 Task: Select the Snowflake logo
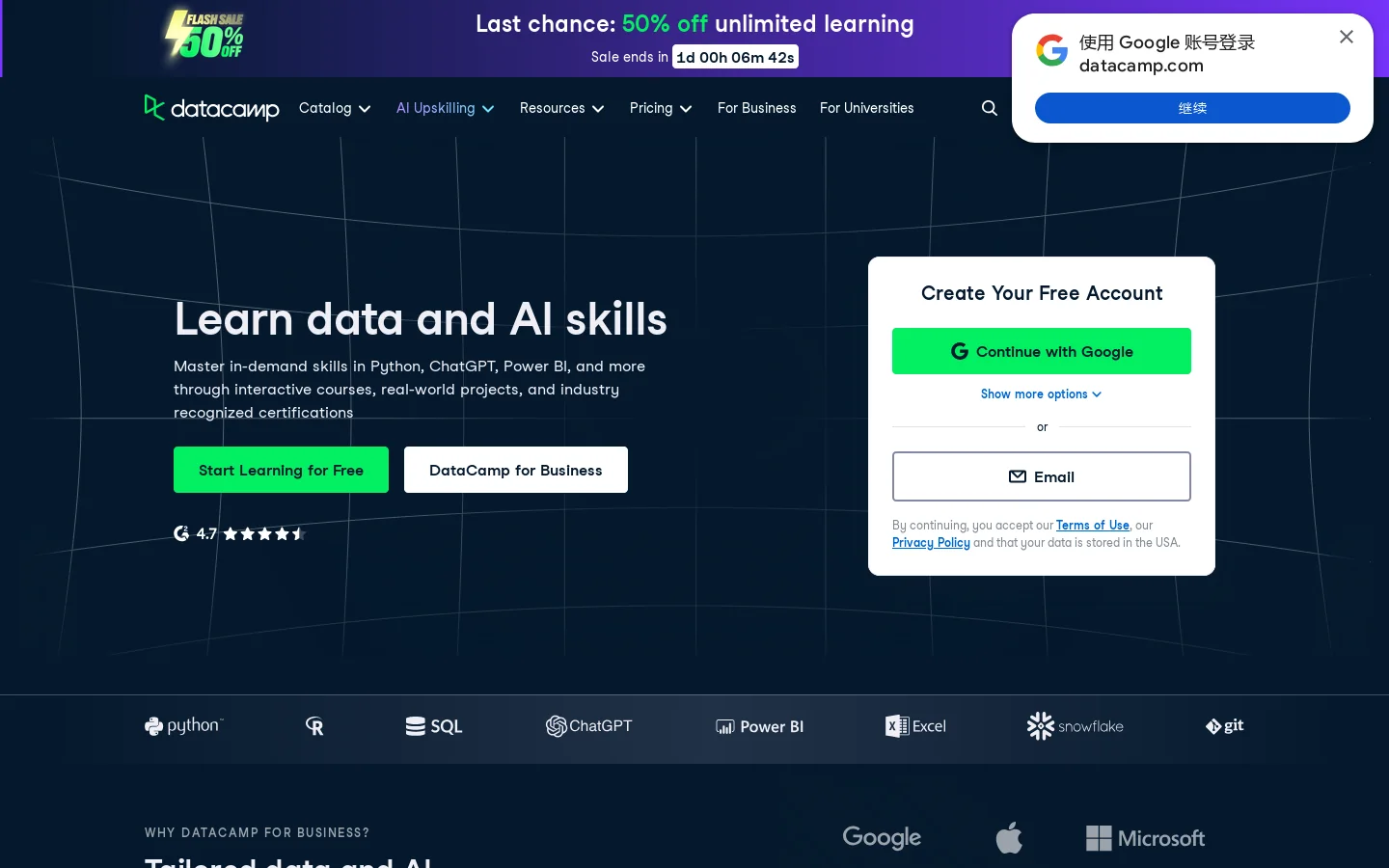coord(1076,726)
